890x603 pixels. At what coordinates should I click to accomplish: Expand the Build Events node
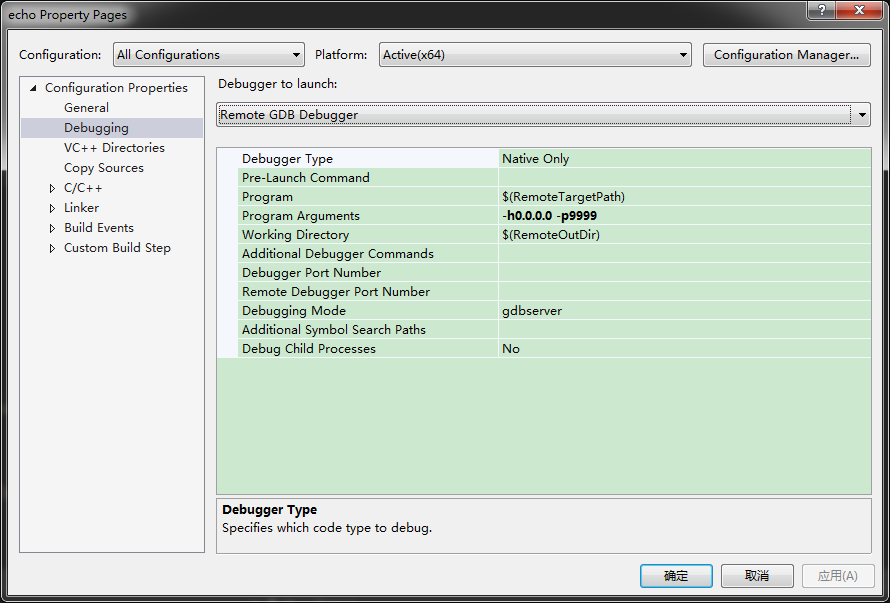[x=53, y=228]
